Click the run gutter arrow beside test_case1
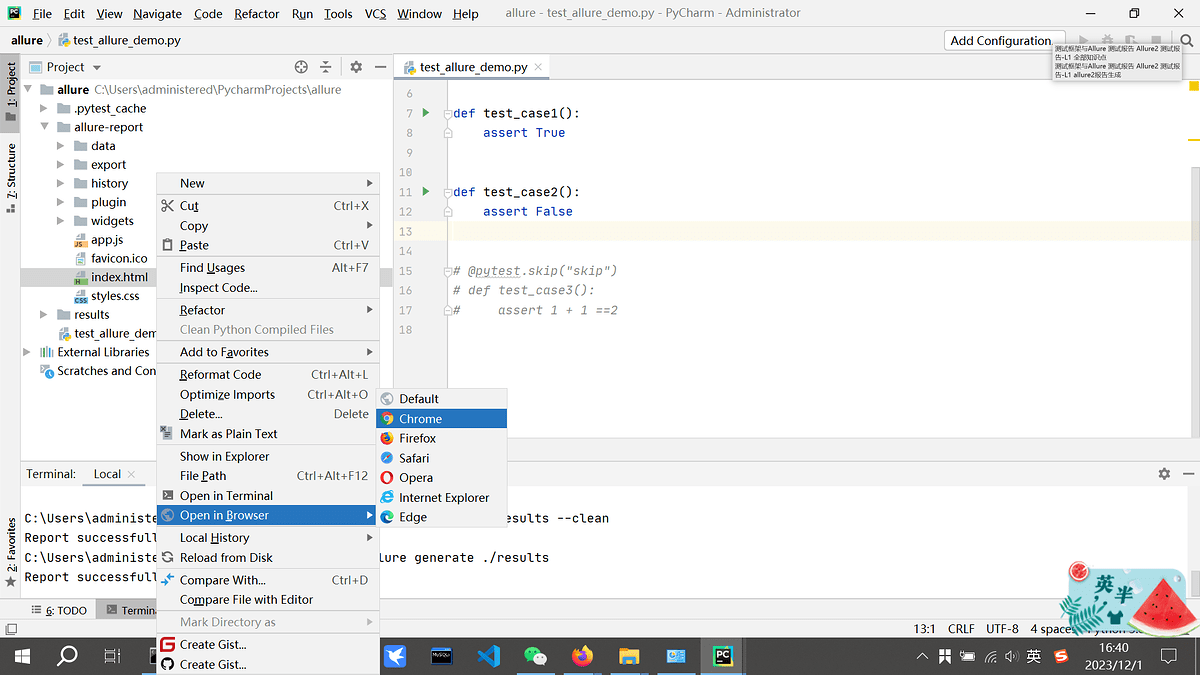 [x=425, y=113]
